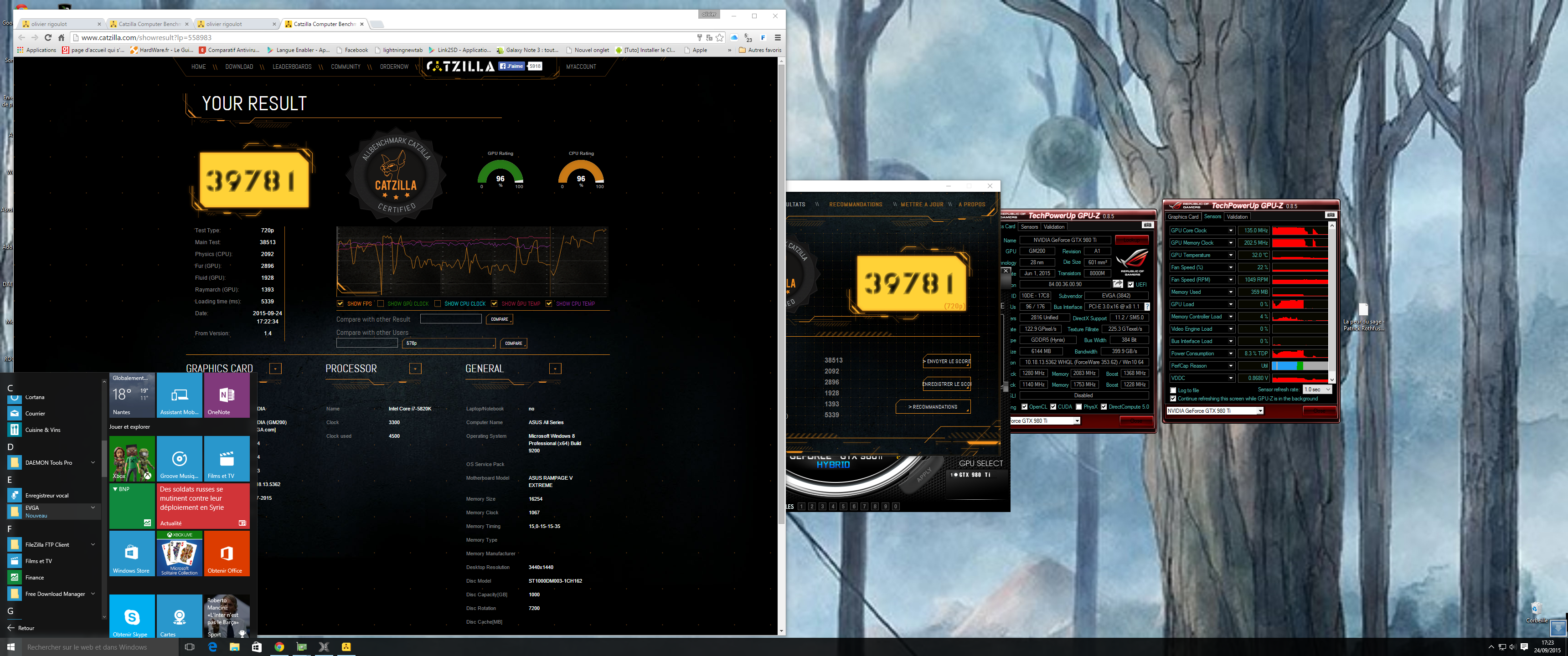Click the ENVOYER LE SCORE button
This screenshot has width=1568, height=656.
pos(947,361)
